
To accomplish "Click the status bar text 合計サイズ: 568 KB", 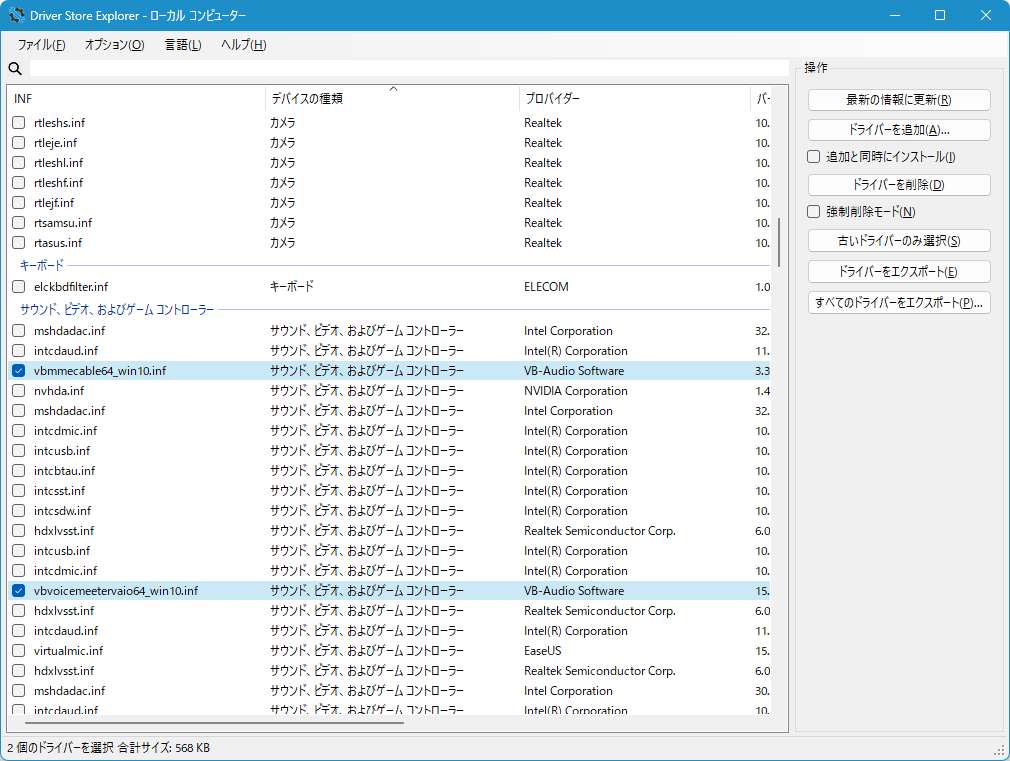I will (x=164, y=747).
